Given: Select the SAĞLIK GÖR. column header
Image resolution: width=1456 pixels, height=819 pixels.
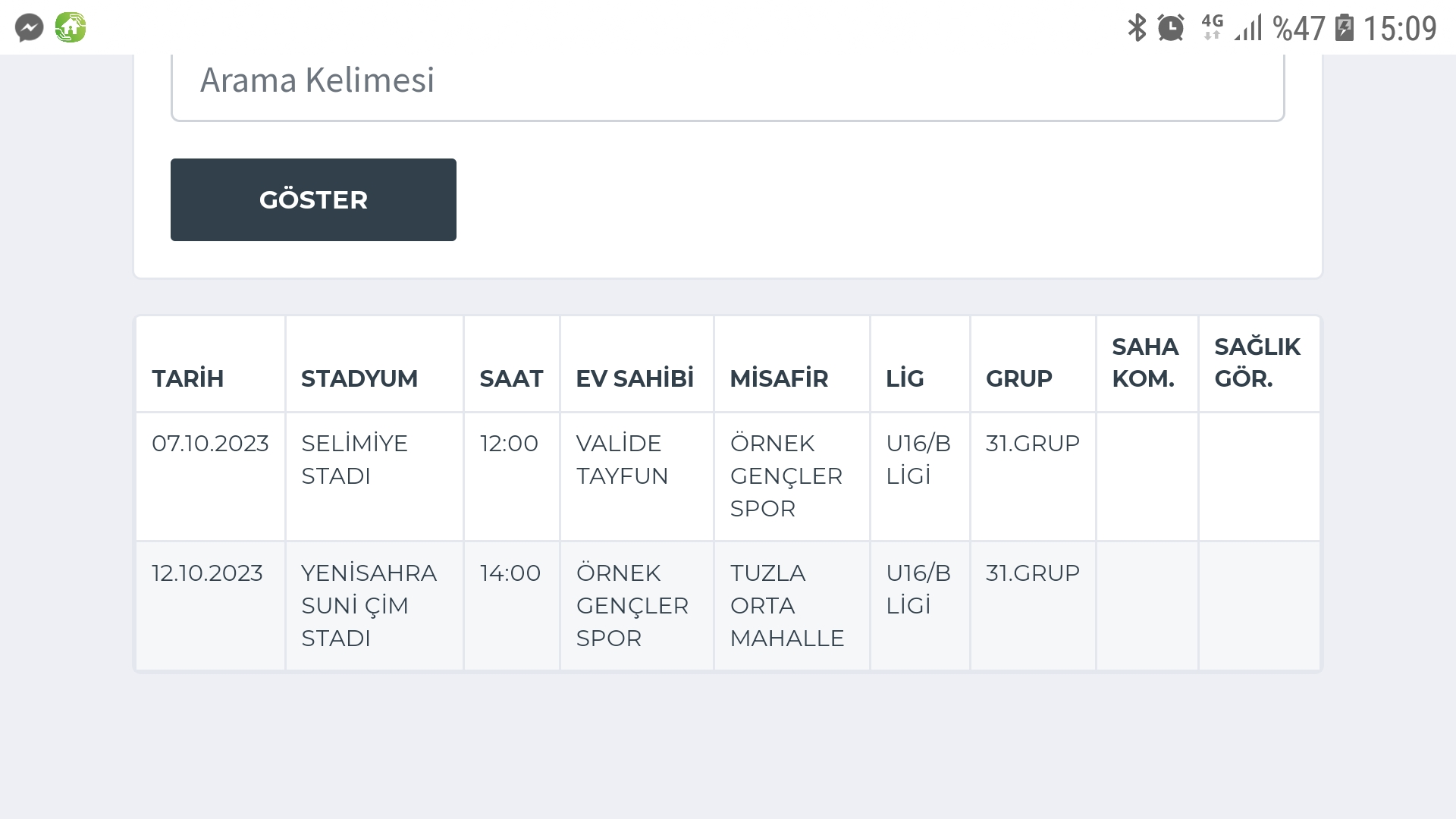Looking at the screenshot, I should coord(1259,364).
